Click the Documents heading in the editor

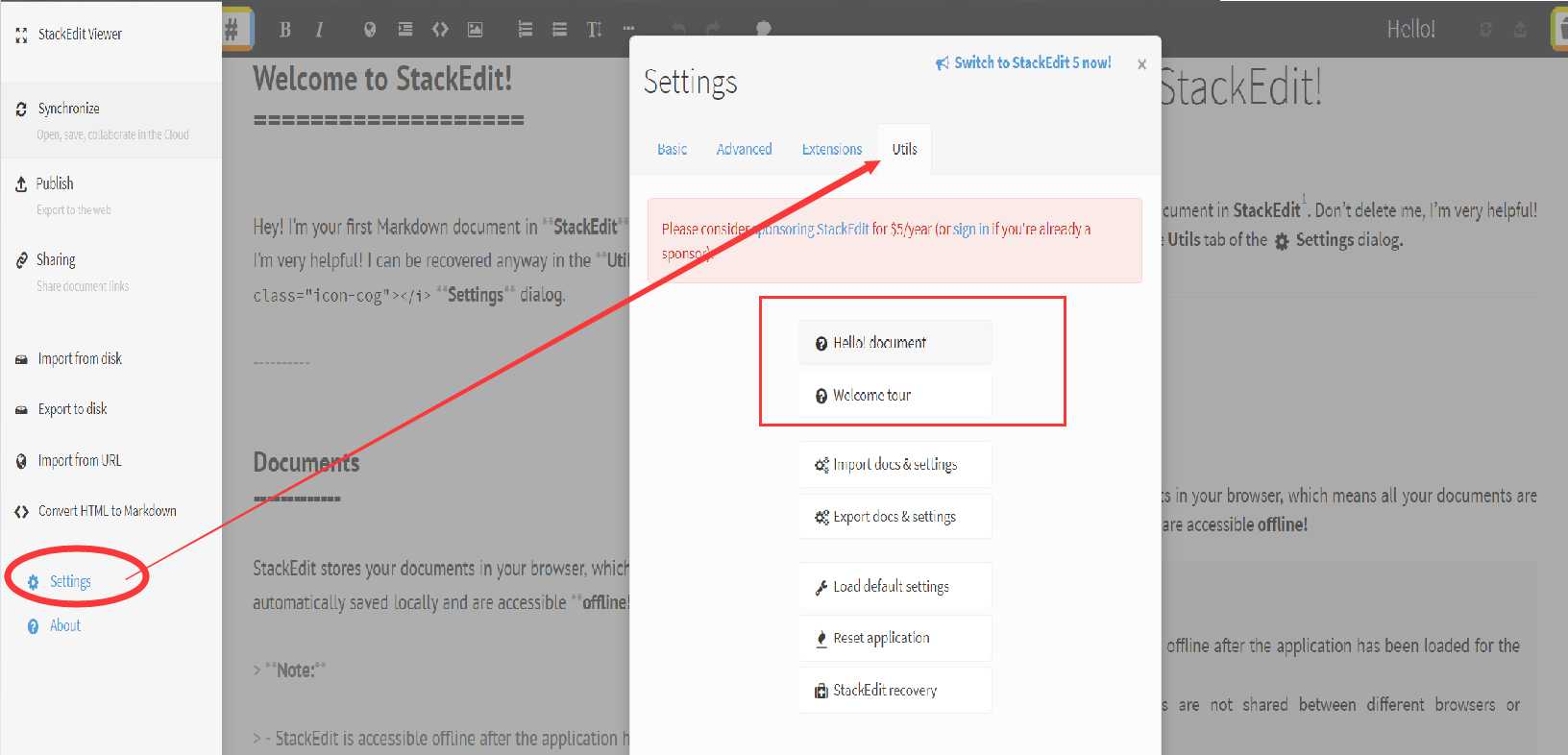click(306, 463)
